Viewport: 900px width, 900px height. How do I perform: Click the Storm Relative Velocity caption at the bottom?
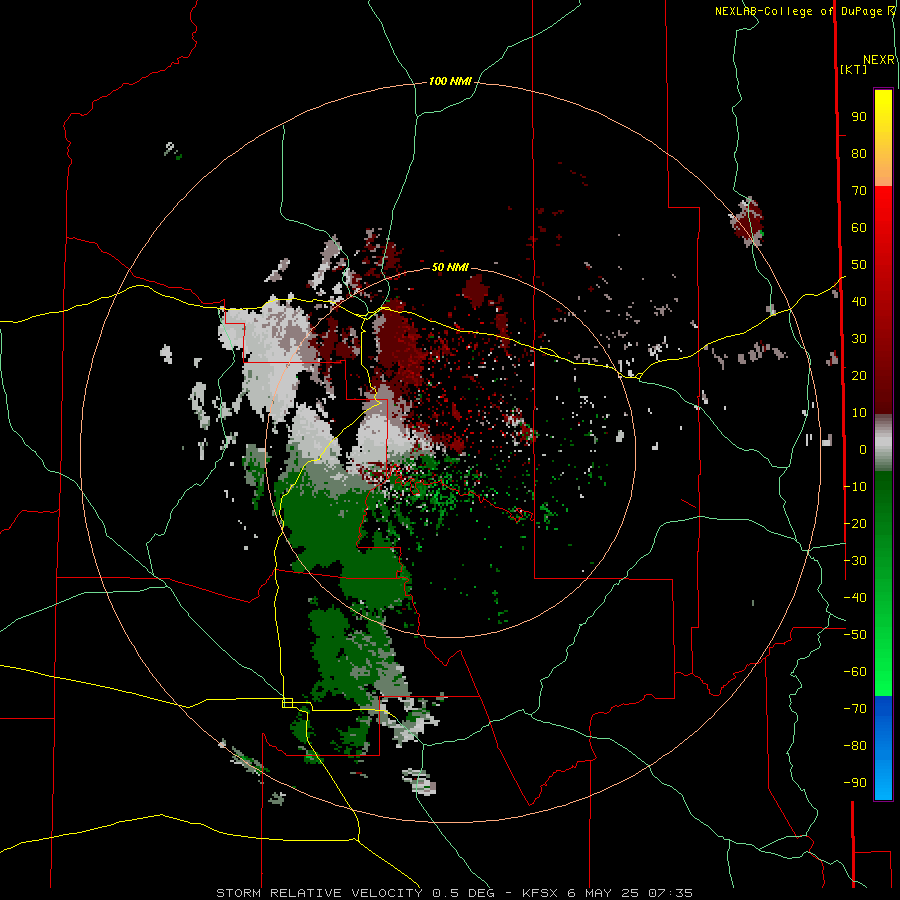454,893
